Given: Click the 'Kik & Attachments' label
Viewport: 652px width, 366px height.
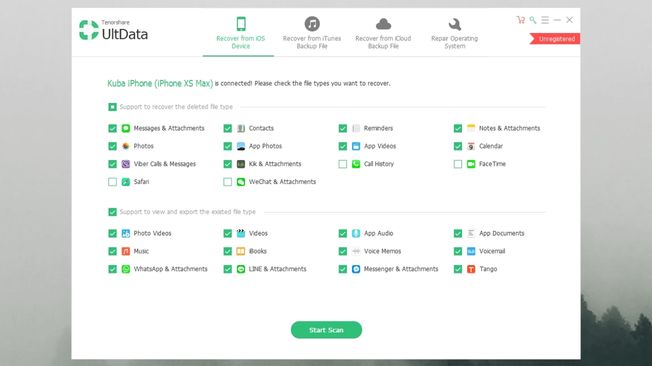Looking at the screenshot, I should coord(275,164).
